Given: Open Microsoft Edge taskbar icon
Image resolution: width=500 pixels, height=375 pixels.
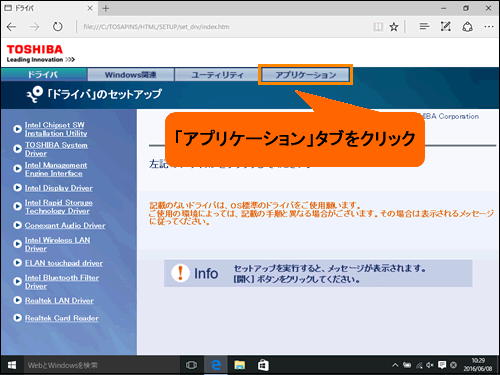Looking at the screenshot, I should pyautogui.click(x=216, y=365).
